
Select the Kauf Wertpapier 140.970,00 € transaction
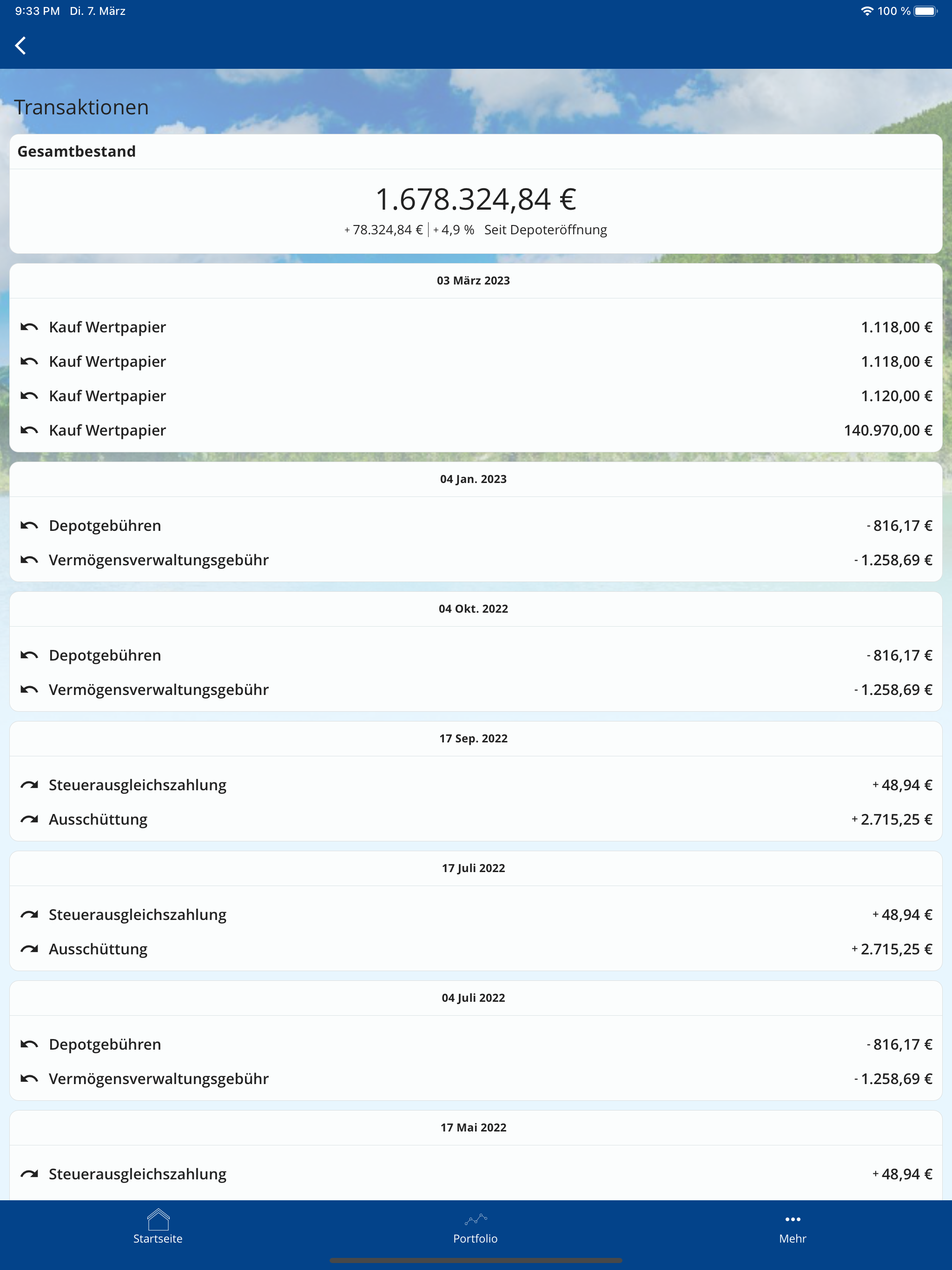click(476, 430)
